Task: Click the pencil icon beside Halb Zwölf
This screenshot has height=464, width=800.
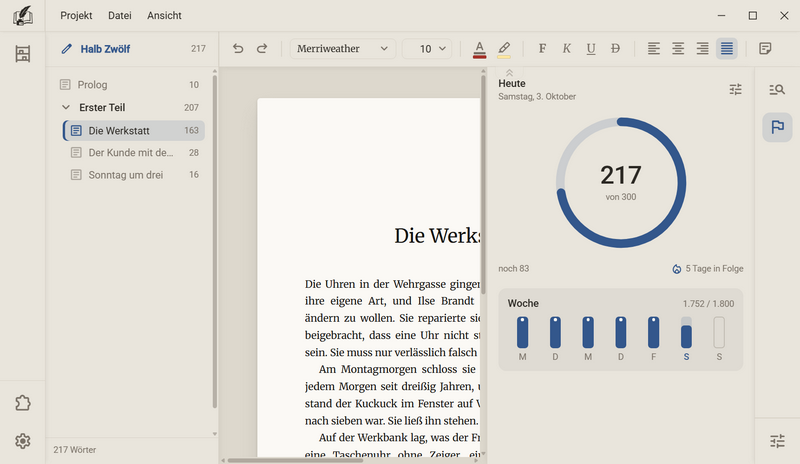Action: coord(66,49)
